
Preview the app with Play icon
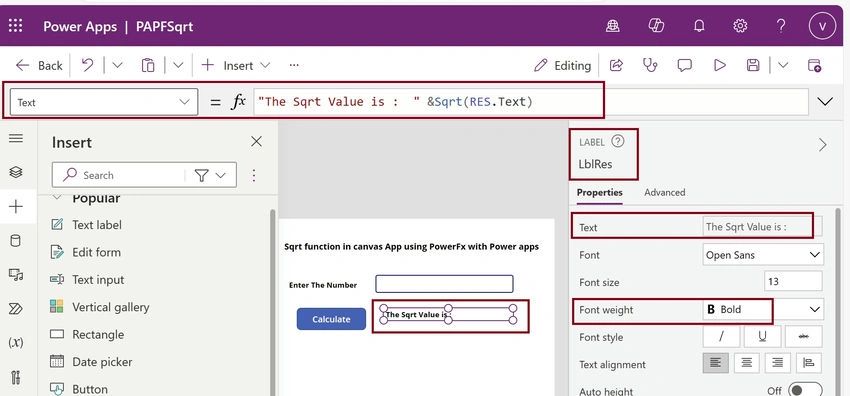[x=720, y=66]
